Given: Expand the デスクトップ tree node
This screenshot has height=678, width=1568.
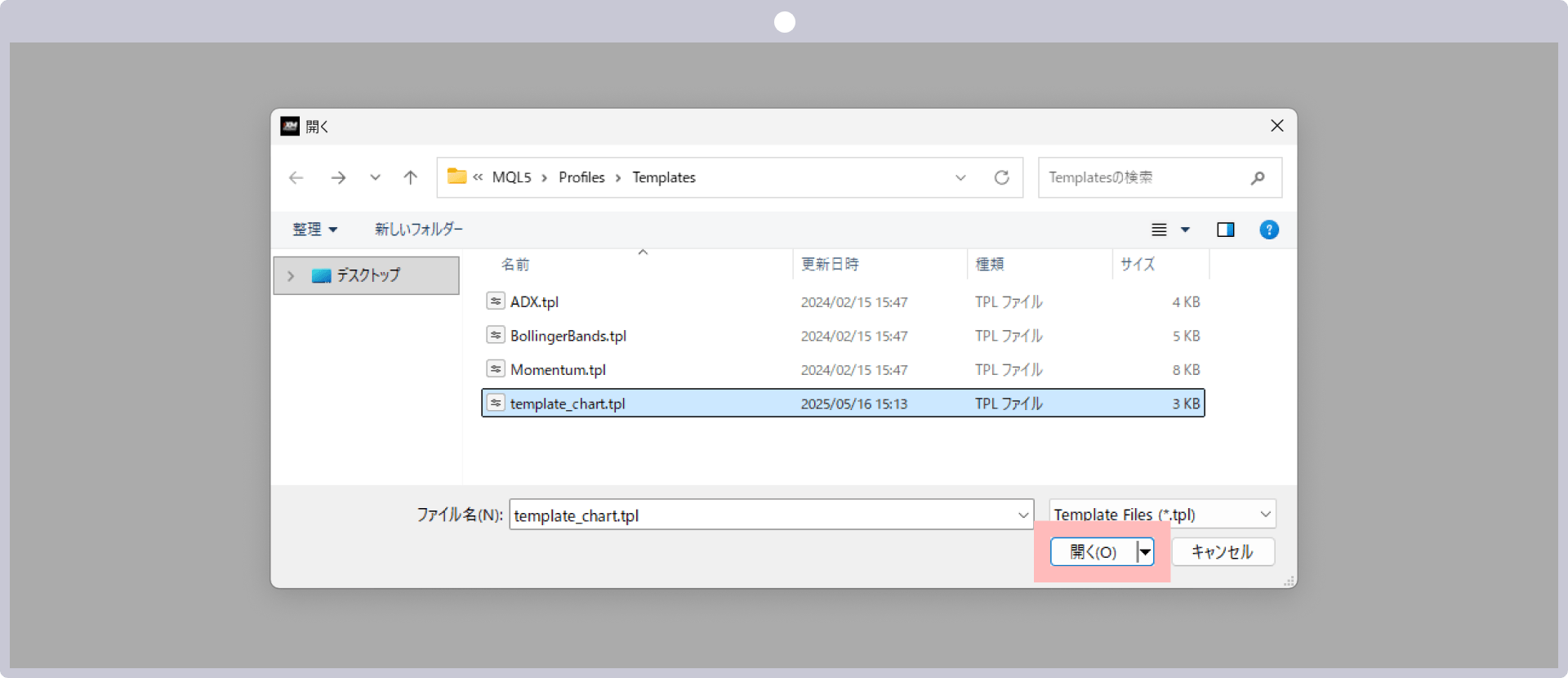Looking at the screenshot, I should [291, 276].
